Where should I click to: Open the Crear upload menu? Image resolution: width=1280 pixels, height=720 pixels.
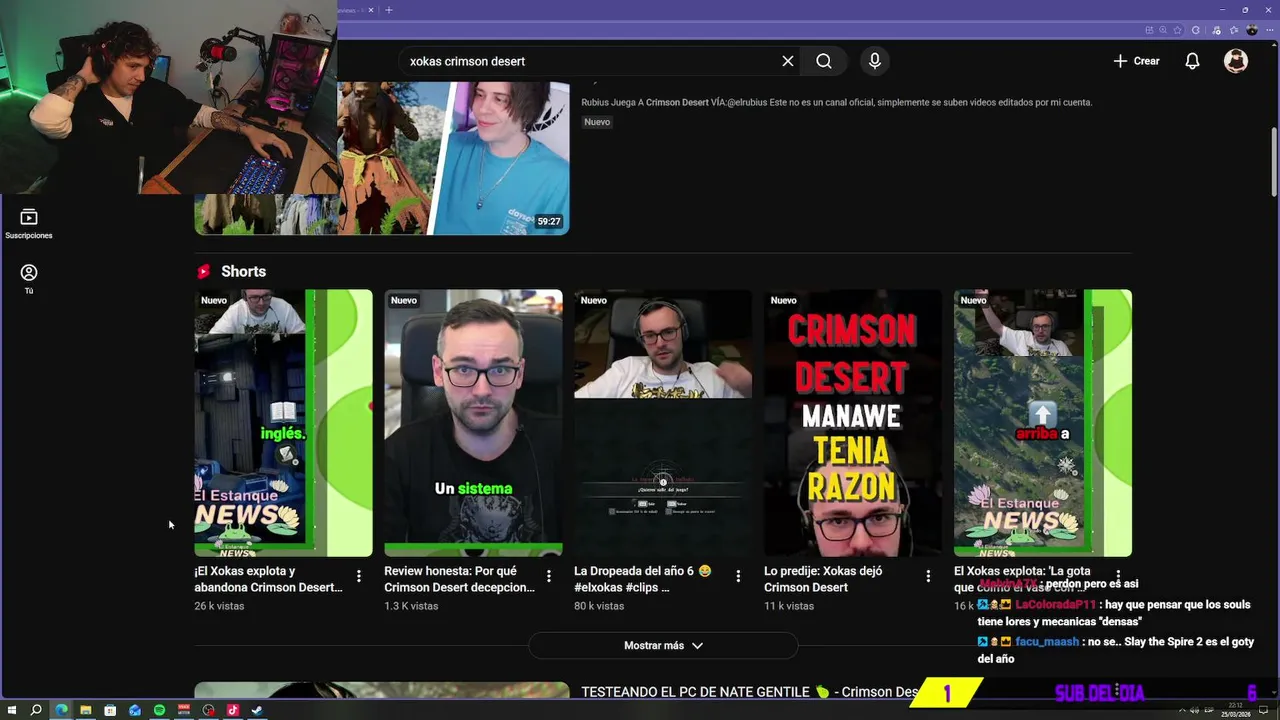click(x=1136, y=61)
